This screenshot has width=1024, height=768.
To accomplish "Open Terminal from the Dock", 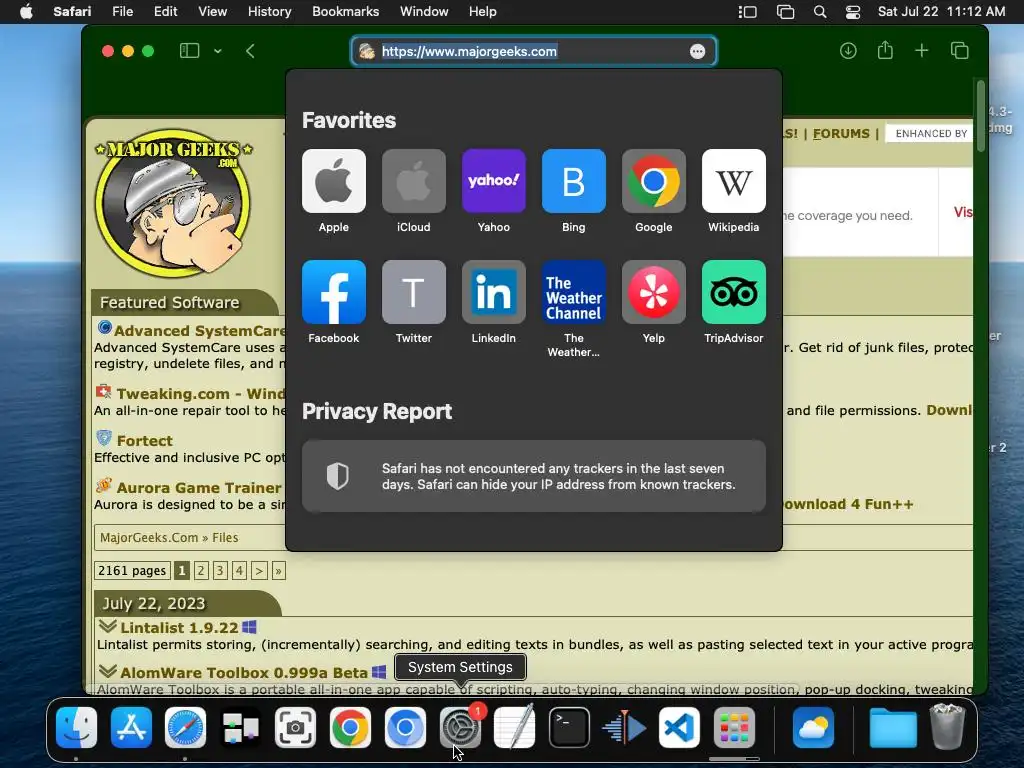I will [x=569, y=727].
